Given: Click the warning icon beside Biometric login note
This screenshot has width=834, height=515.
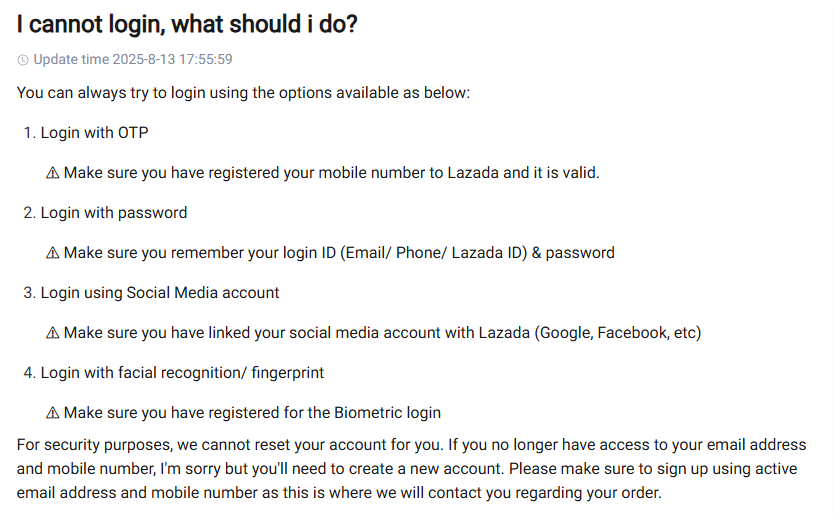Looking at the screenshot, I should pos(53,413).
